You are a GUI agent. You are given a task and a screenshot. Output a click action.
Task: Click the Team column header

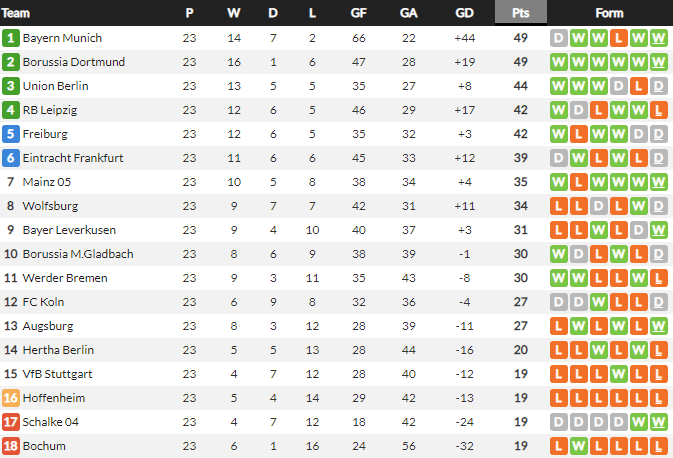coord(18,13)
